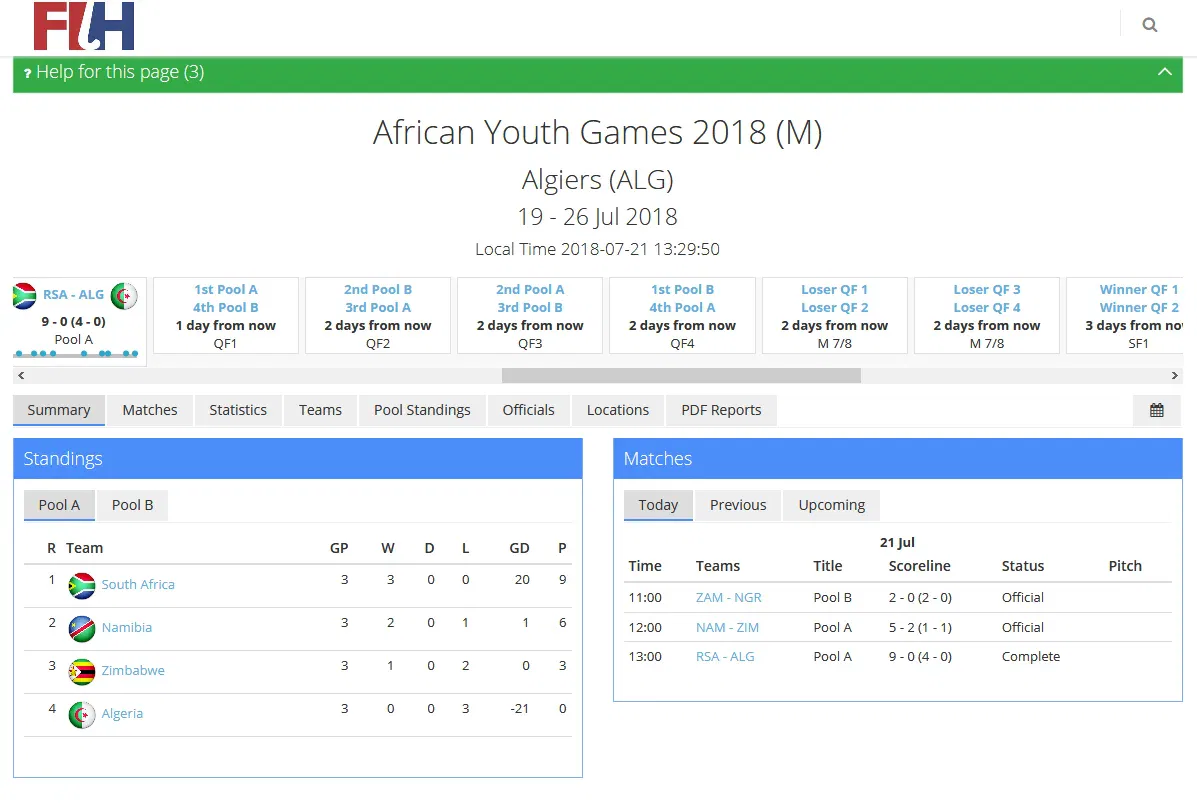Click the FIH logo
The height and width of the screenshot is (803, 1197).
84,27
